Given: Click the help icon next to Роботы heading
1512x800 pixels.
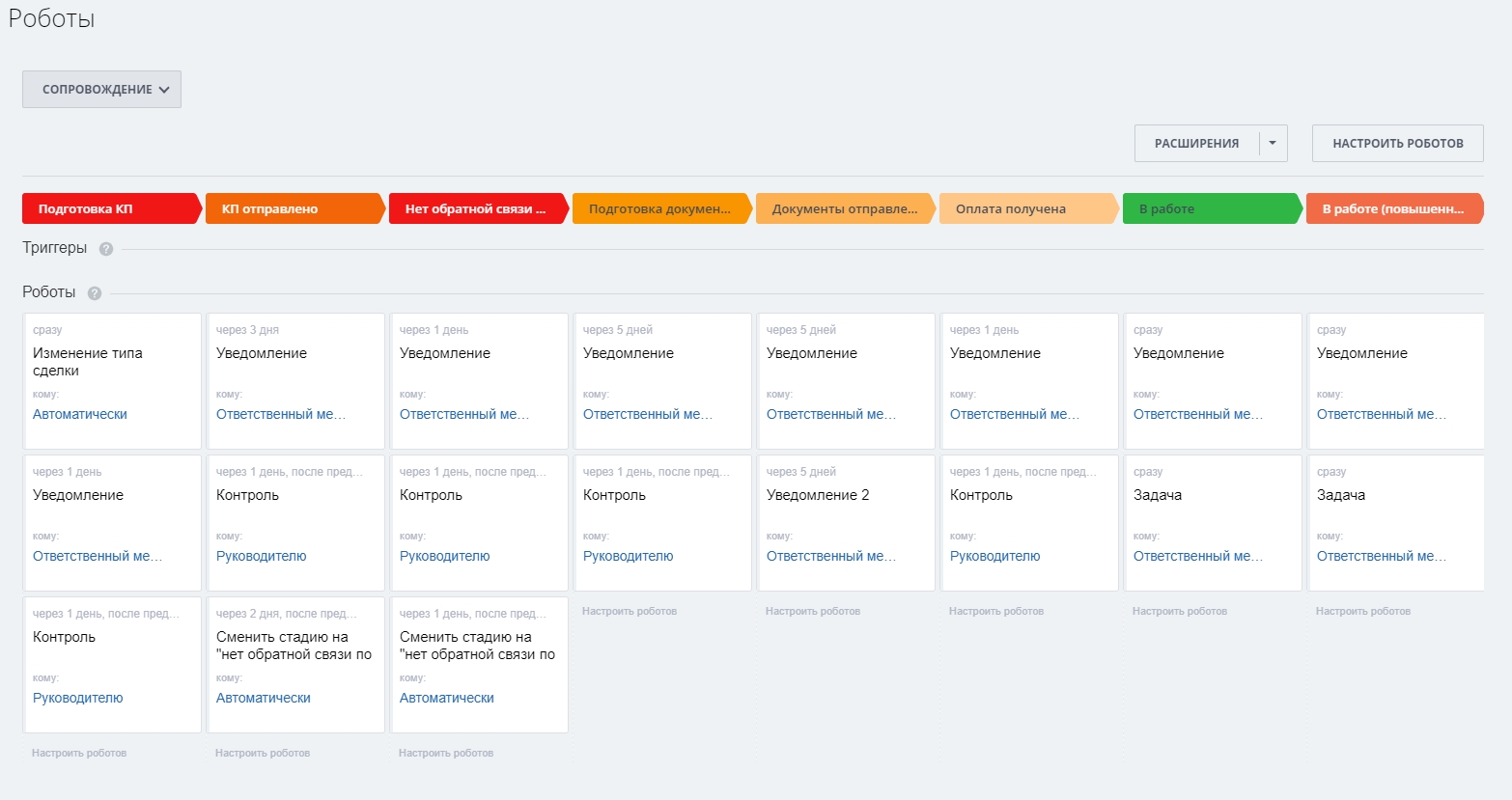Looking at the screenshot, I should (x=95, y=293).
